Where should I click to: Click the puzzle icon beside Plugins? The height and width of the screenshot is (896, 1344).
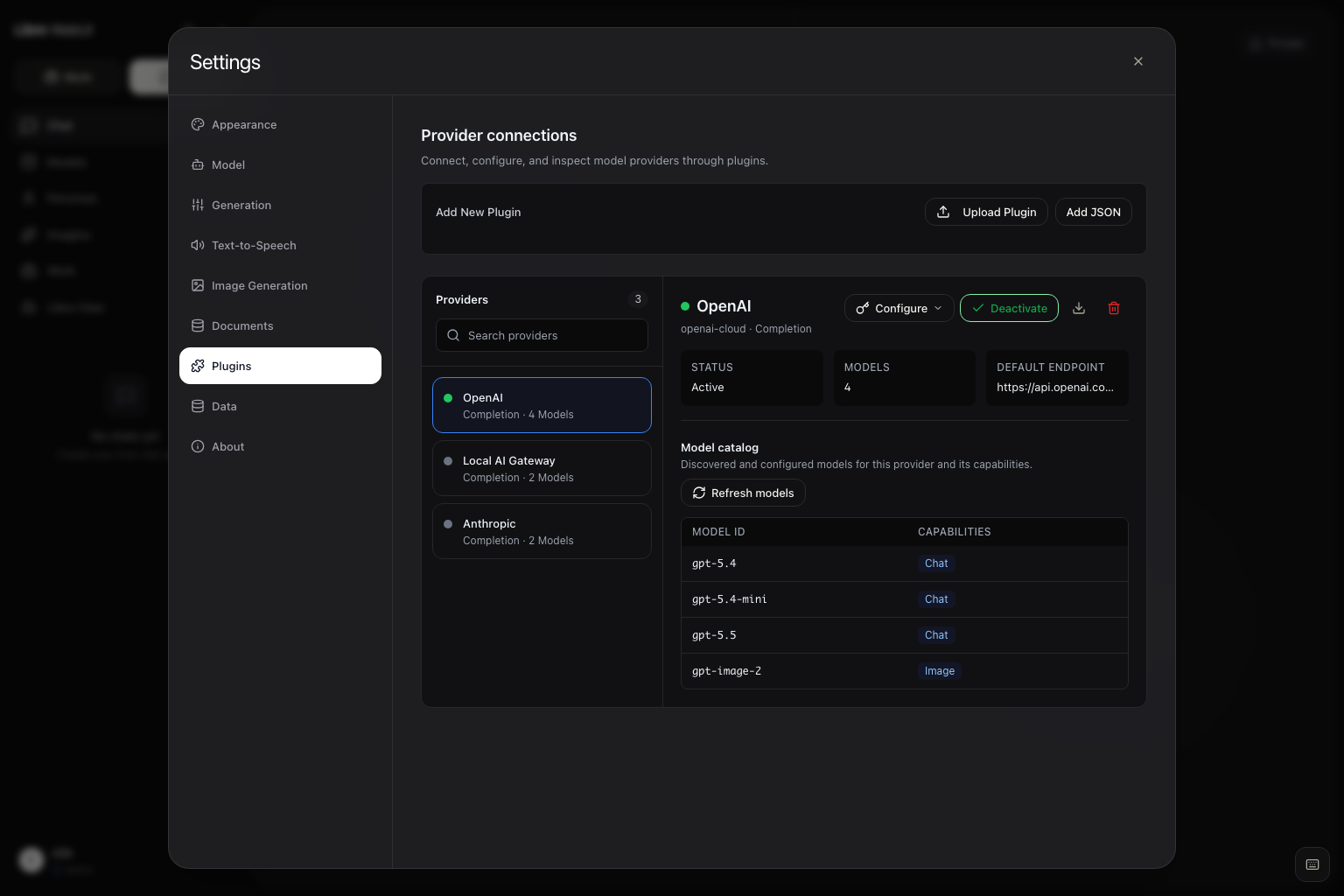198,366
